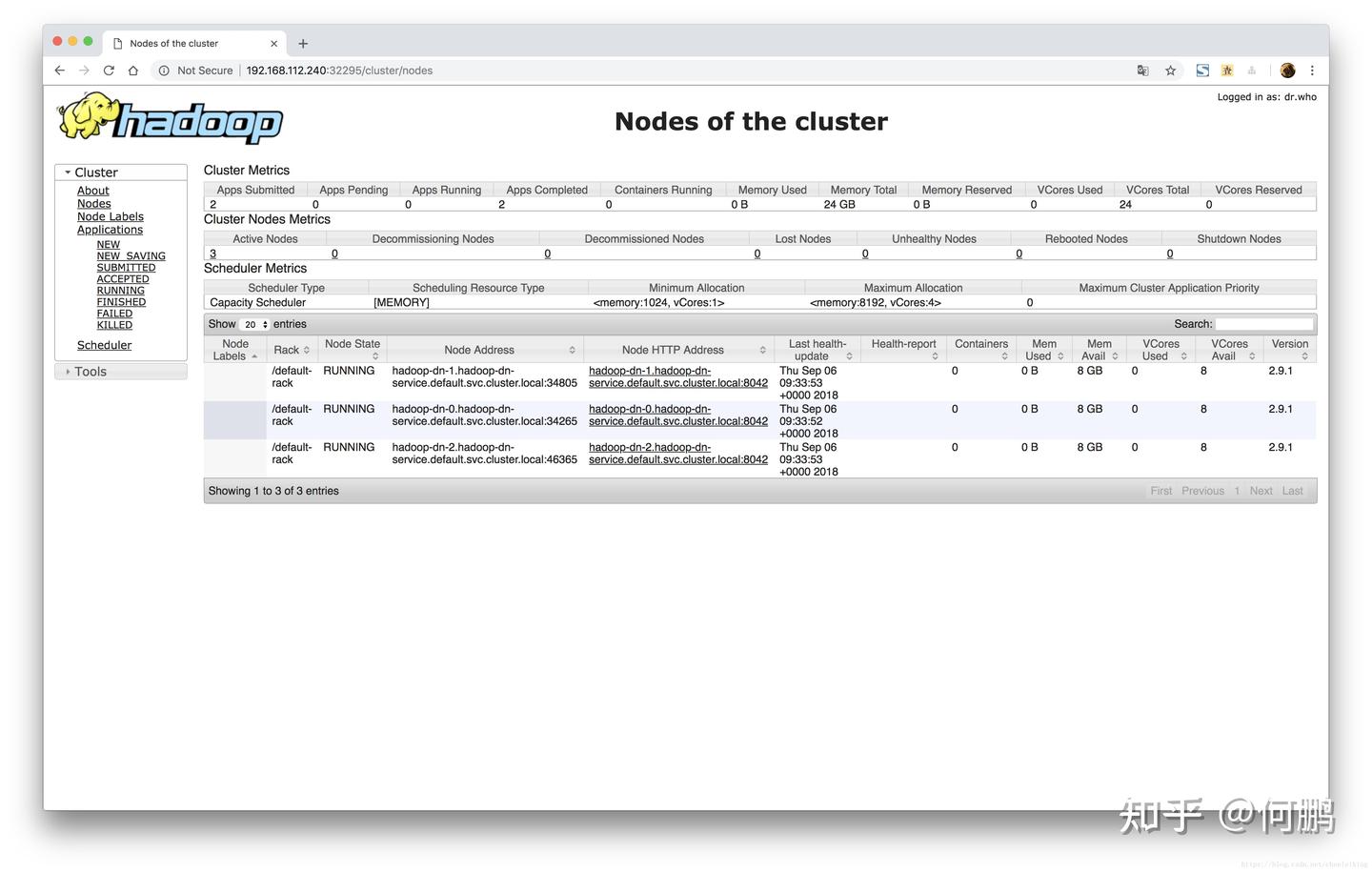Open the active nodes count 3 link
This screenshot has height=872, width=1372.
213,253
